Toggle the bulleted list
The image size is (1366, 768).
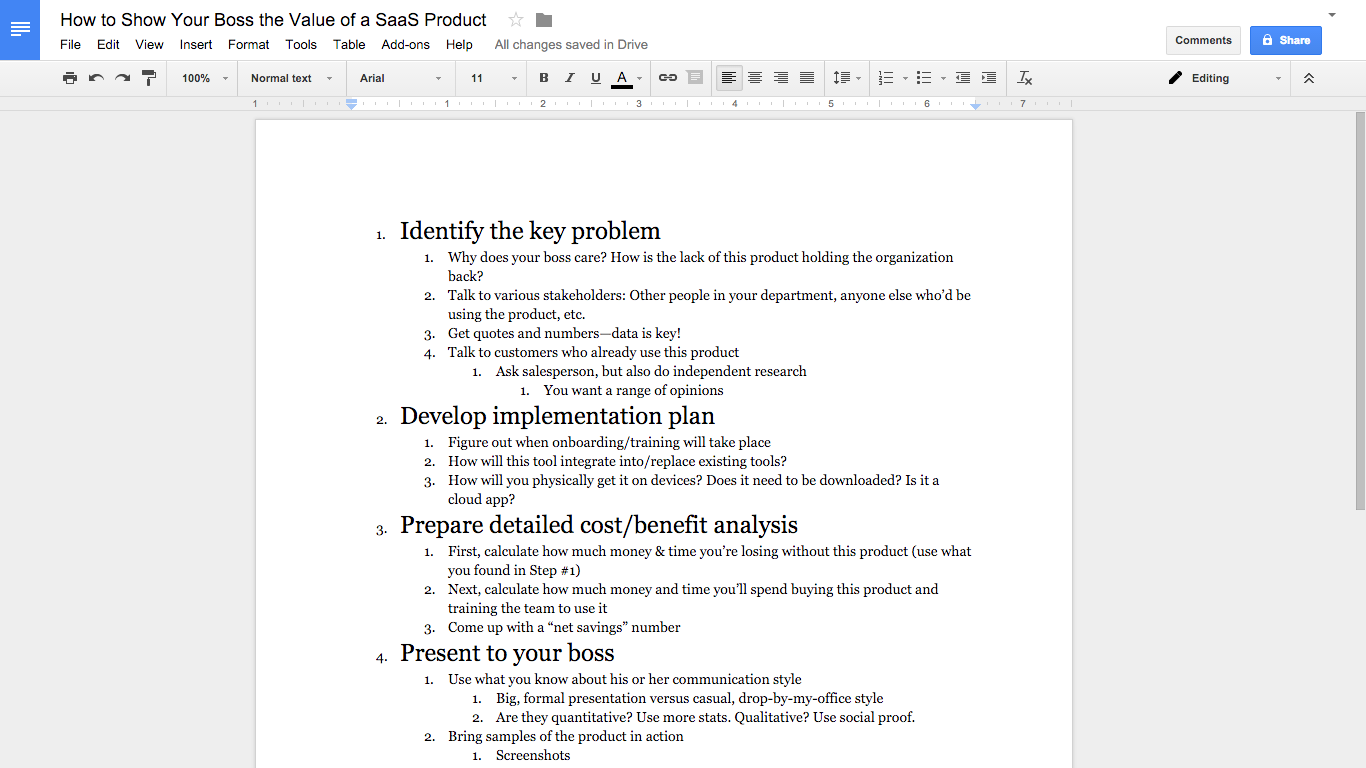(x=924, y=78)
